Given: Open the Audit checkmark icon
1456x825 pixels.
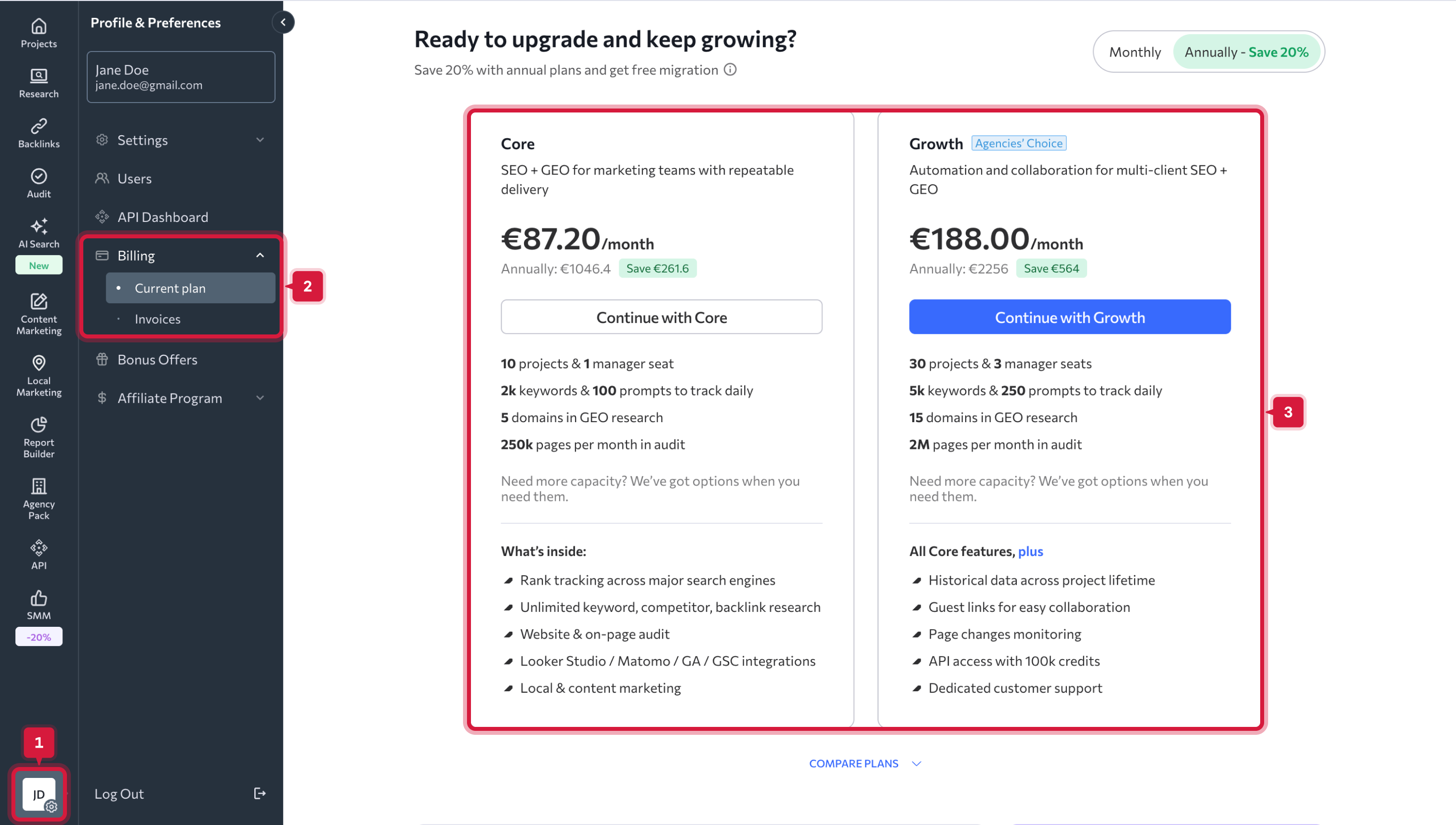Looking at the screenshot, I should point(39,176).
